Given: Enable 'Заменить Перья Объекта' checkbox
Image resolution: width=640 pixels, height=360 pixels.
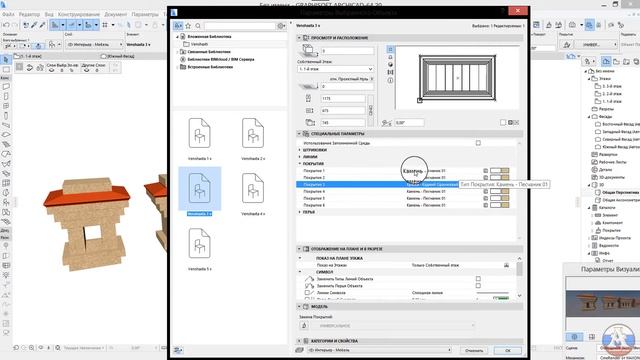Looking at the screenshot, I should 478,286.
